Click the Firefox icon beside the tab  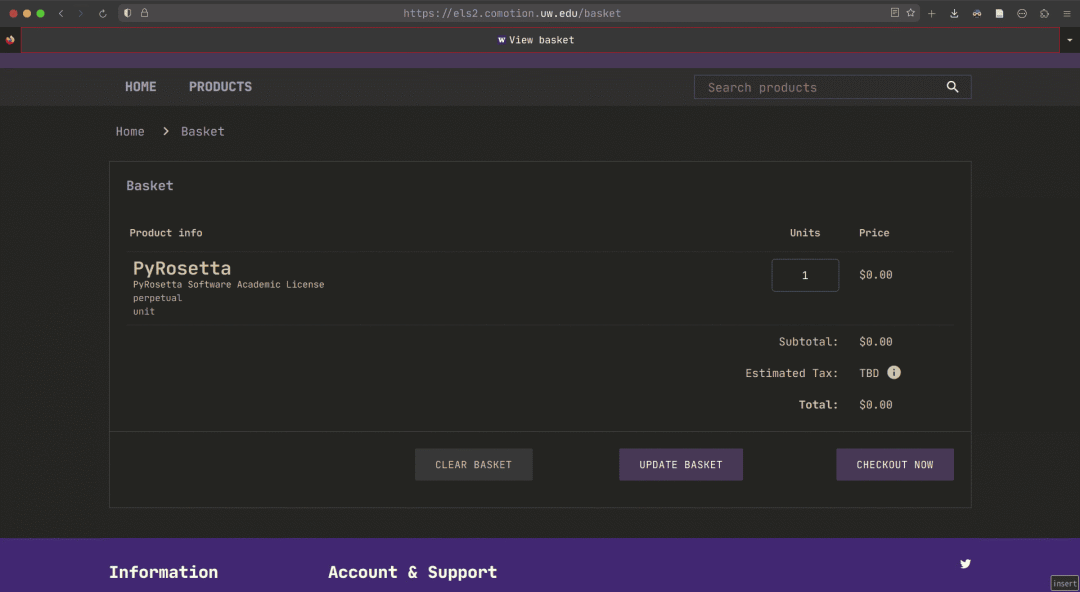10,40
